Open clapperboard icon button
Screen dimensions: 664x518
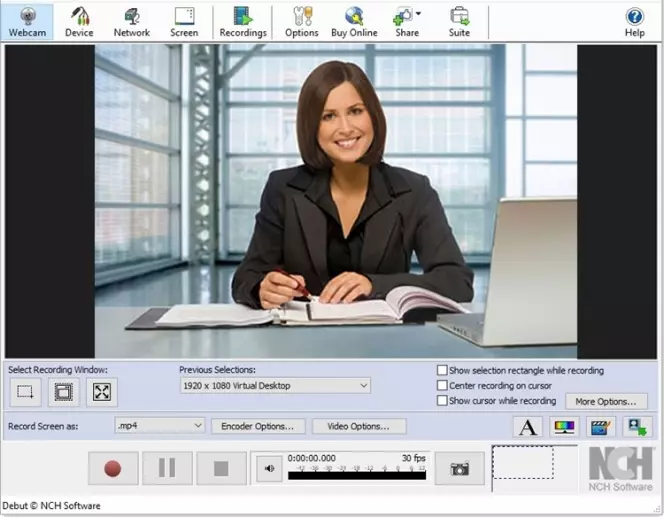(x=600, y=427)
